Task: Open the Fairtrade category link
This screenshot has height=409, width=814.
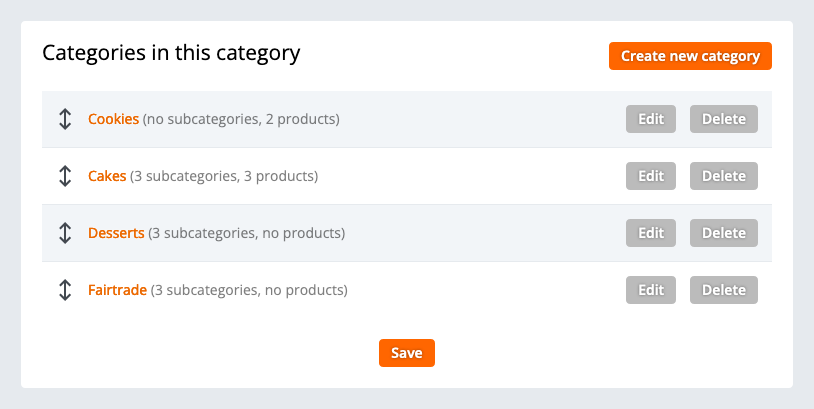Action: 117,291
